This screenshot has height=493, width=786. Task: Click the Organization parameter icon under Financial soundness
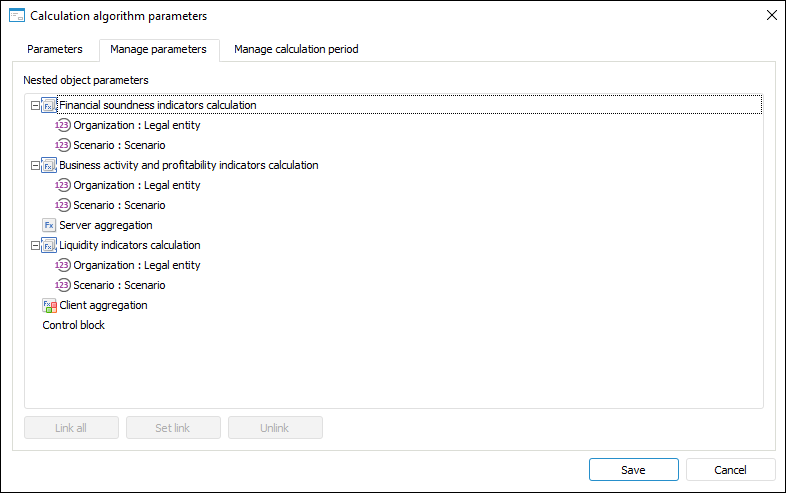[x=63, y=125]
